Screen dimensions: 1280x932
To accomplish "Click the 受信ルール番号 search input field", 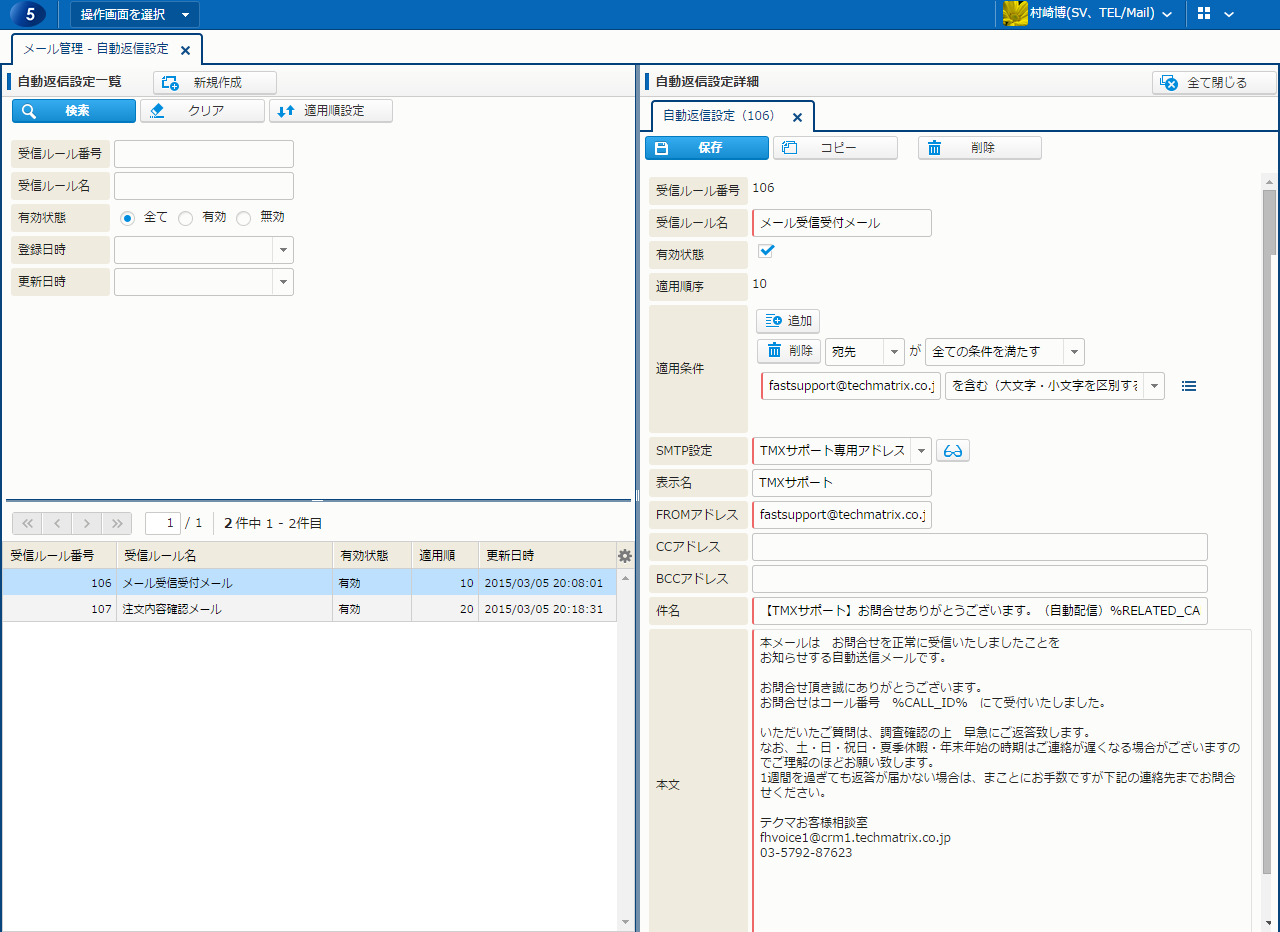I will [x=204, y=154].
